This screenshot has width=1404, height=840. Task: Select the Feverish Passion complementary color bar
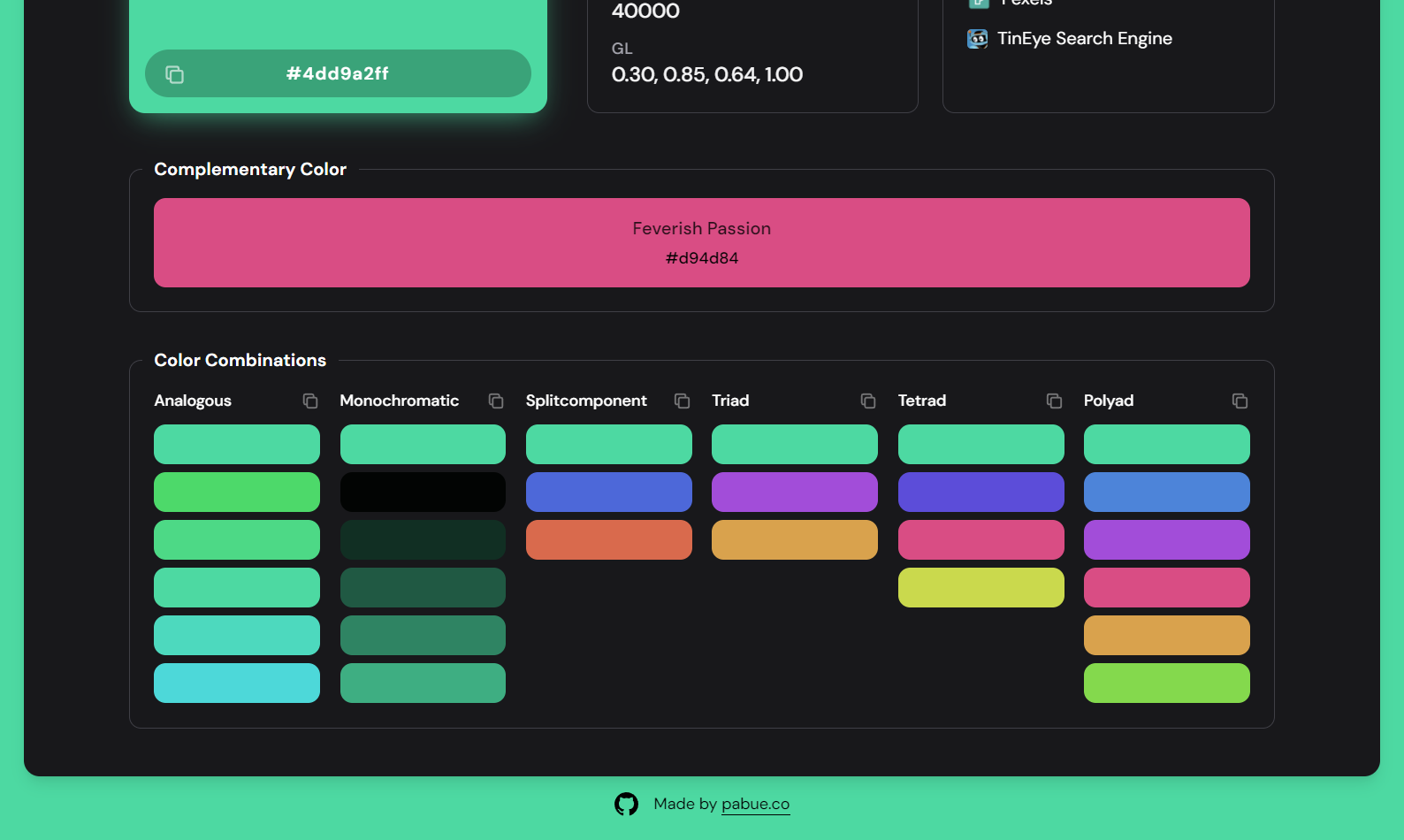click(702, 242)
